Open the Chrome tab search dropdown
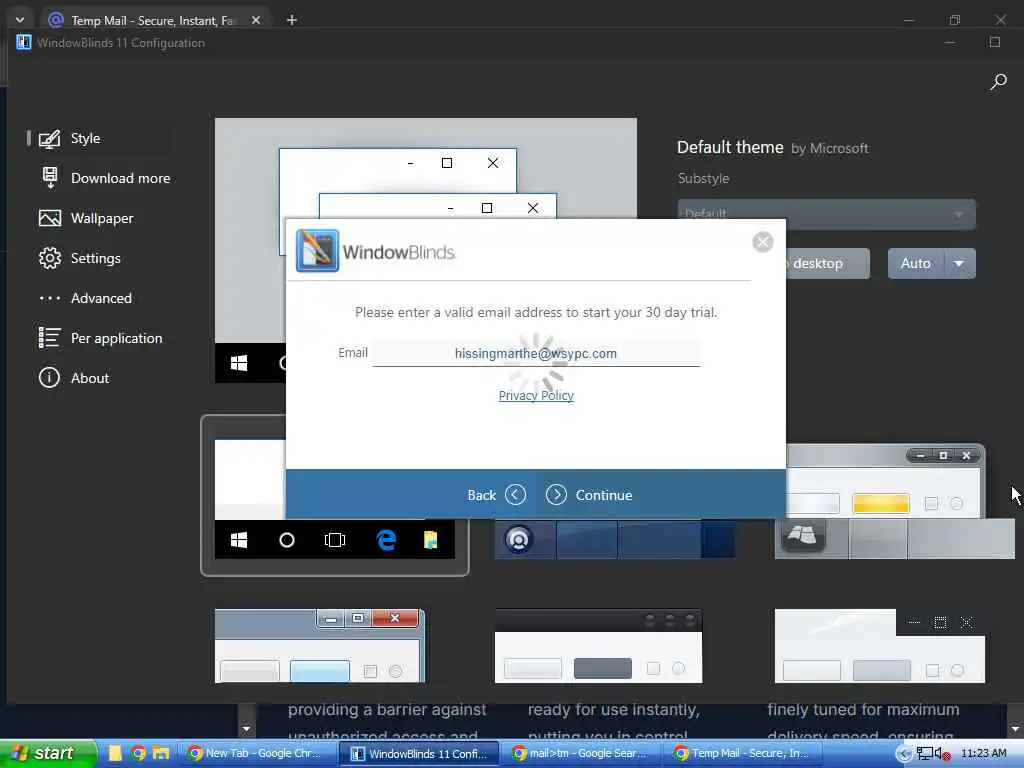This screenshot has width=1024, height=768. tap(20, 20)
